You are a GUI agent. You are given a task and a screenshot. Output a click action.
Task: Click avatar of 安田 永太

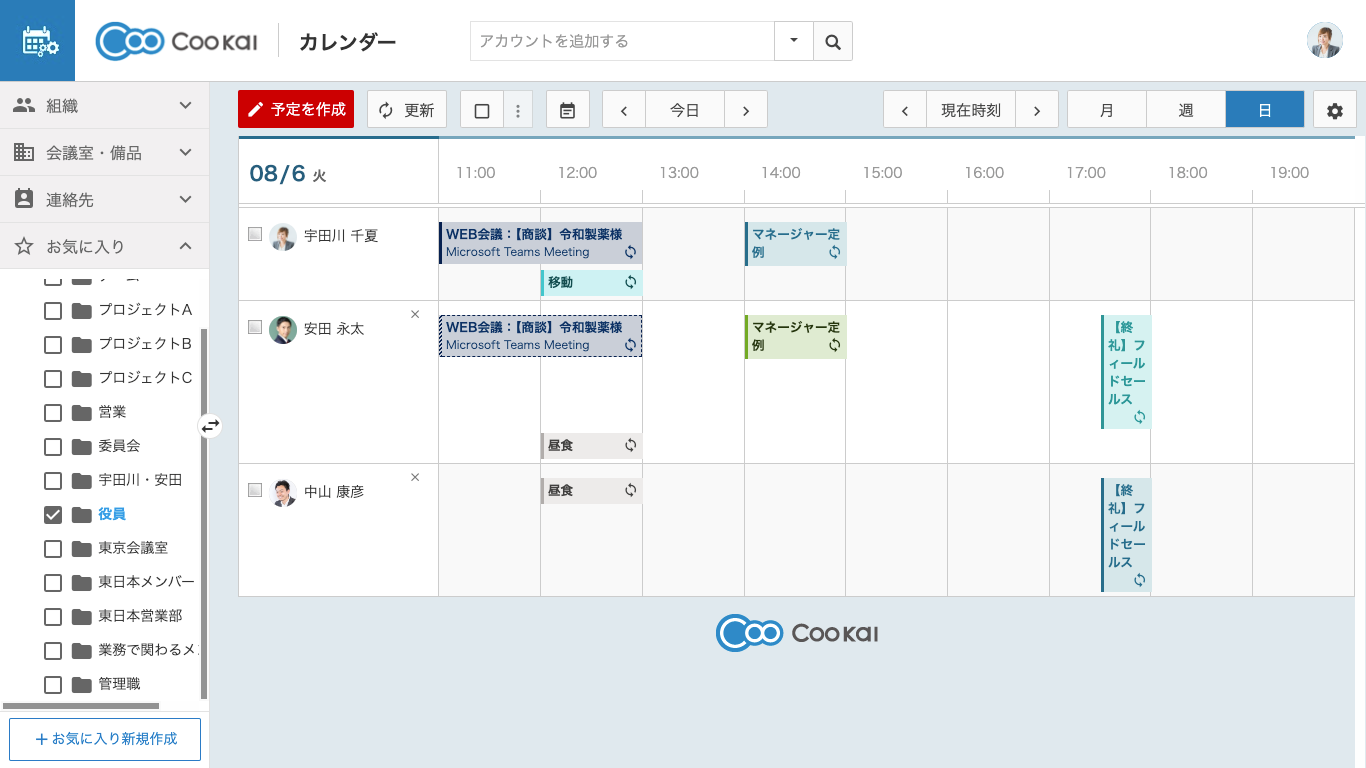pos(283,330)
